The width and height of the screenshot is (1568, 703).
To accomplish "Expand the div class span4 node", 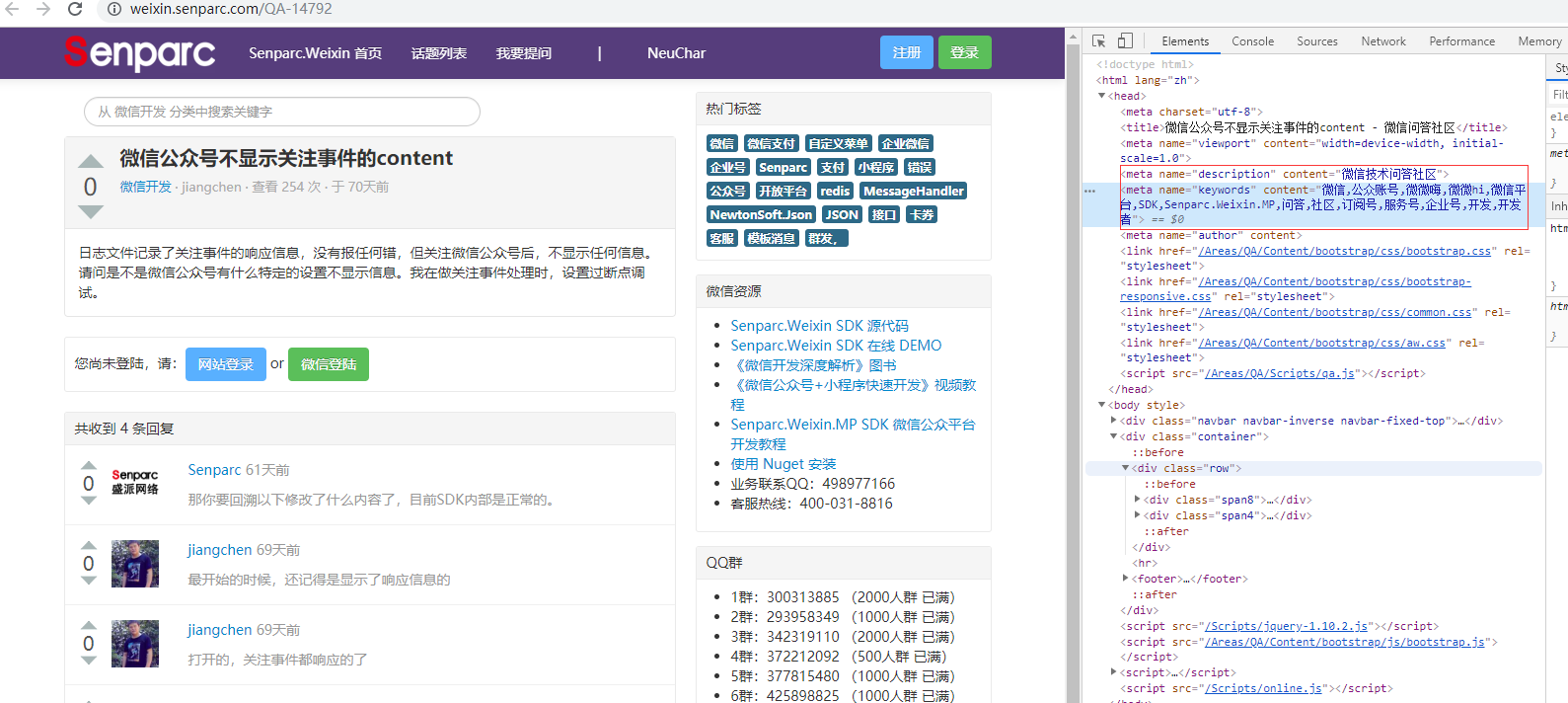I will (1138, 515).
